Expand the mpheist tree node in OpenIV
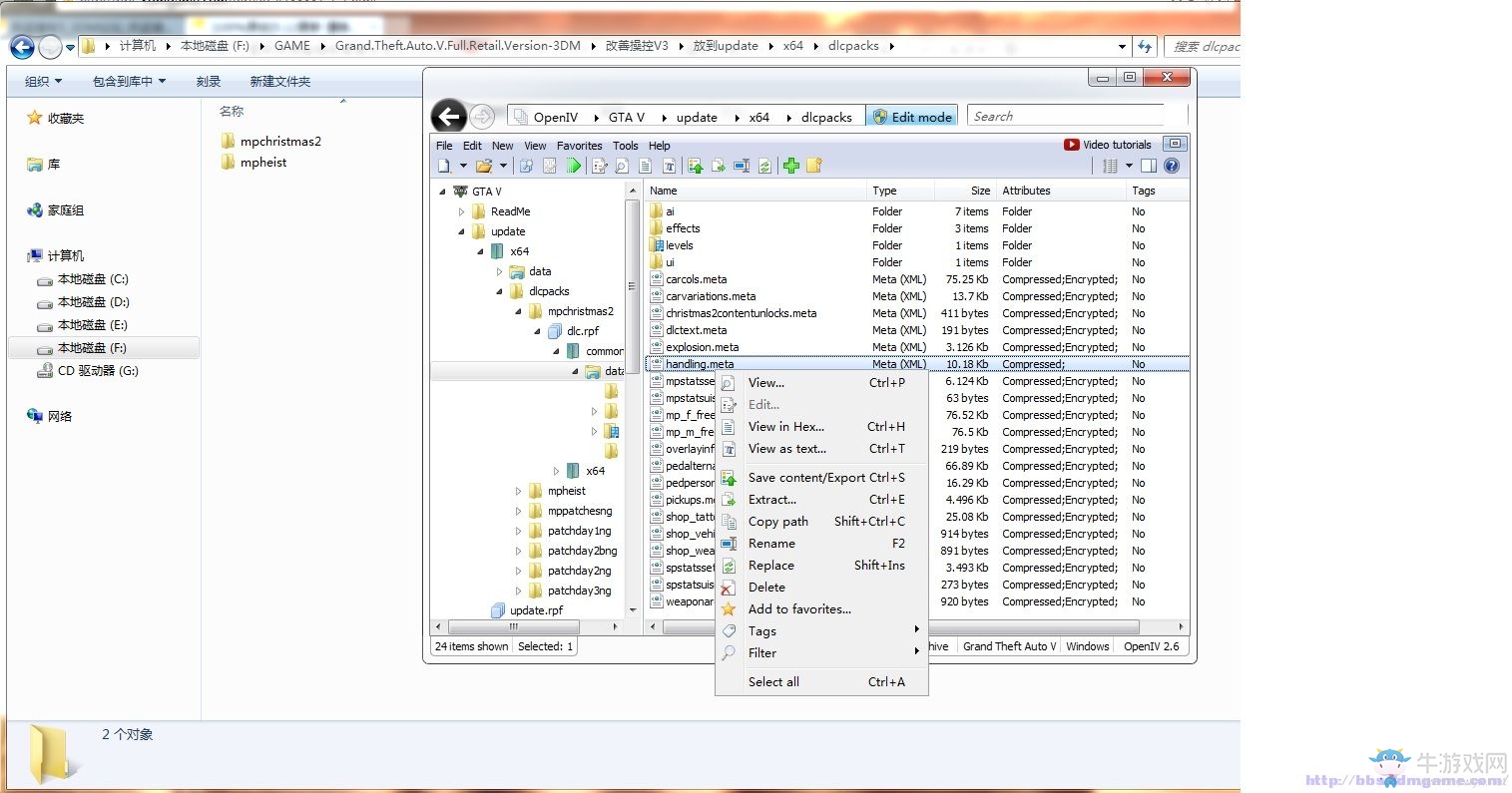Viewport: 1512px width, 793px height. 518,491
